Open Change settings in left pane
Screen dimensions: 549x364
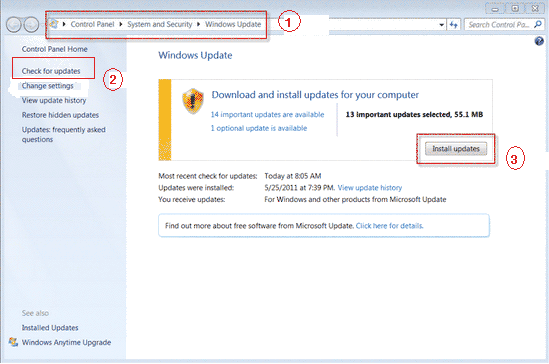[48, 86]
